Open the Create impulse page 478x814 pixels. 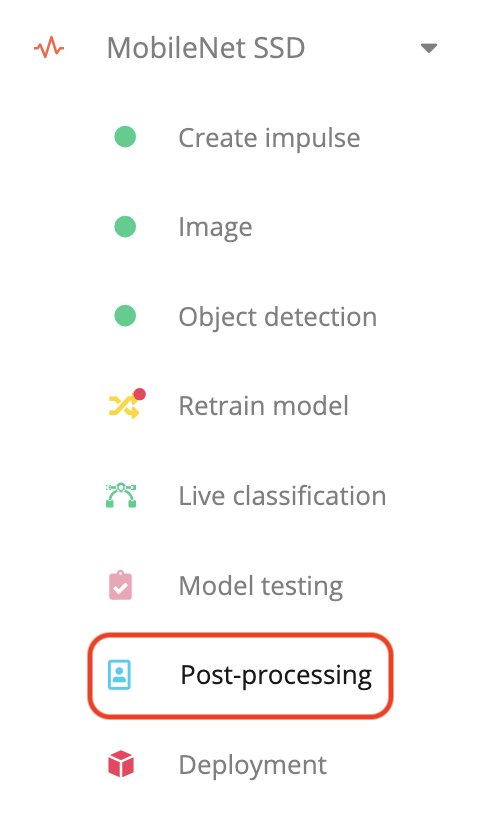point(269,138)
